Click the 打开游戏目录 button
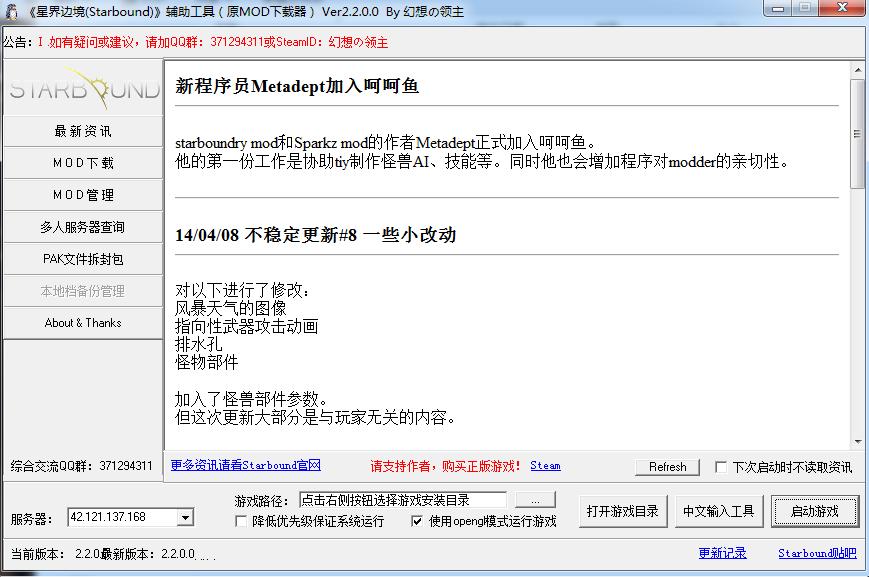869x577 pixels. point(623,511)
